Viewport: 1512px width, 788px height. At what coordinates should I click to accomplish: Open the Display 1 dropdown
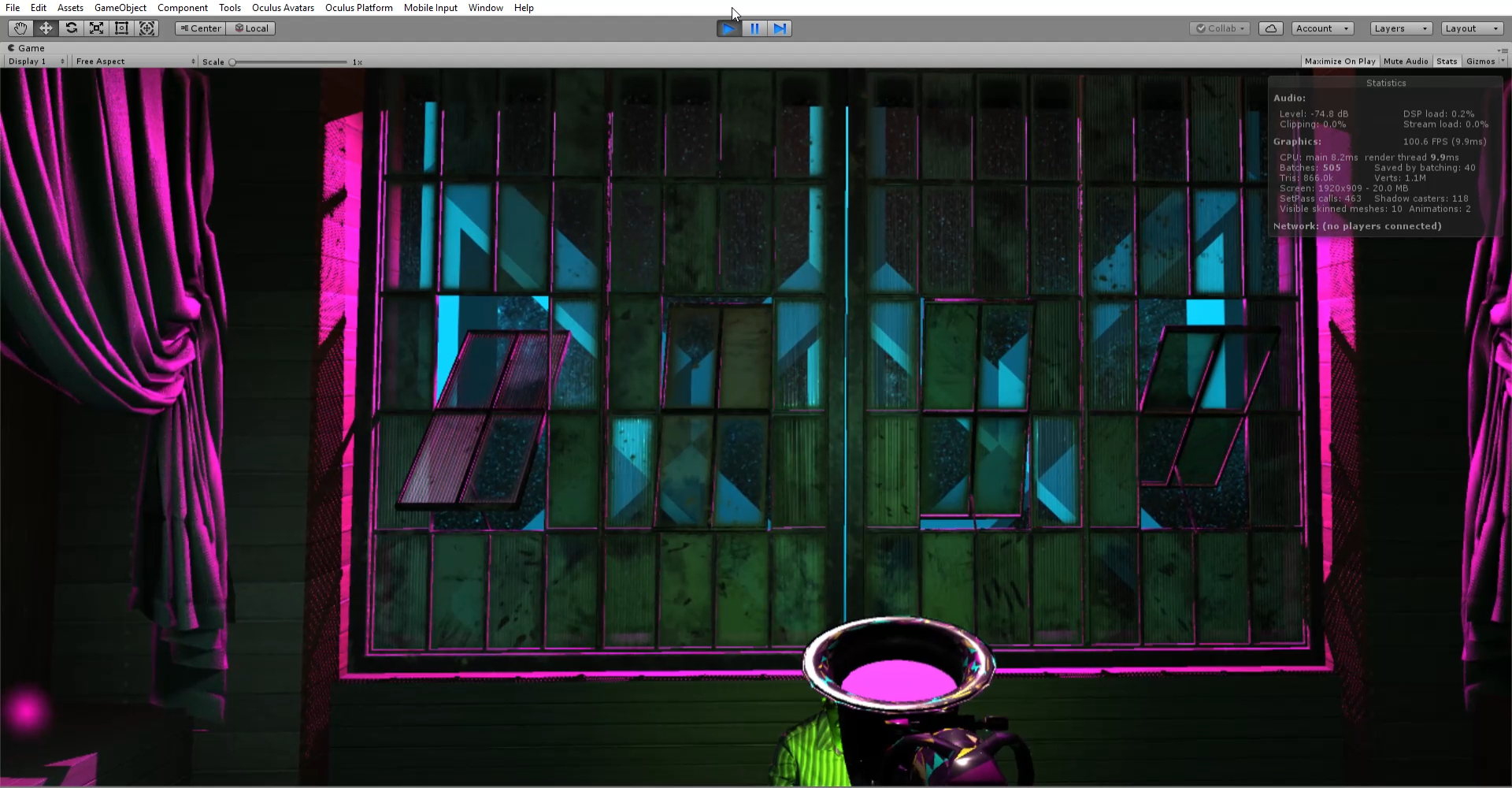tap(35, 61)
